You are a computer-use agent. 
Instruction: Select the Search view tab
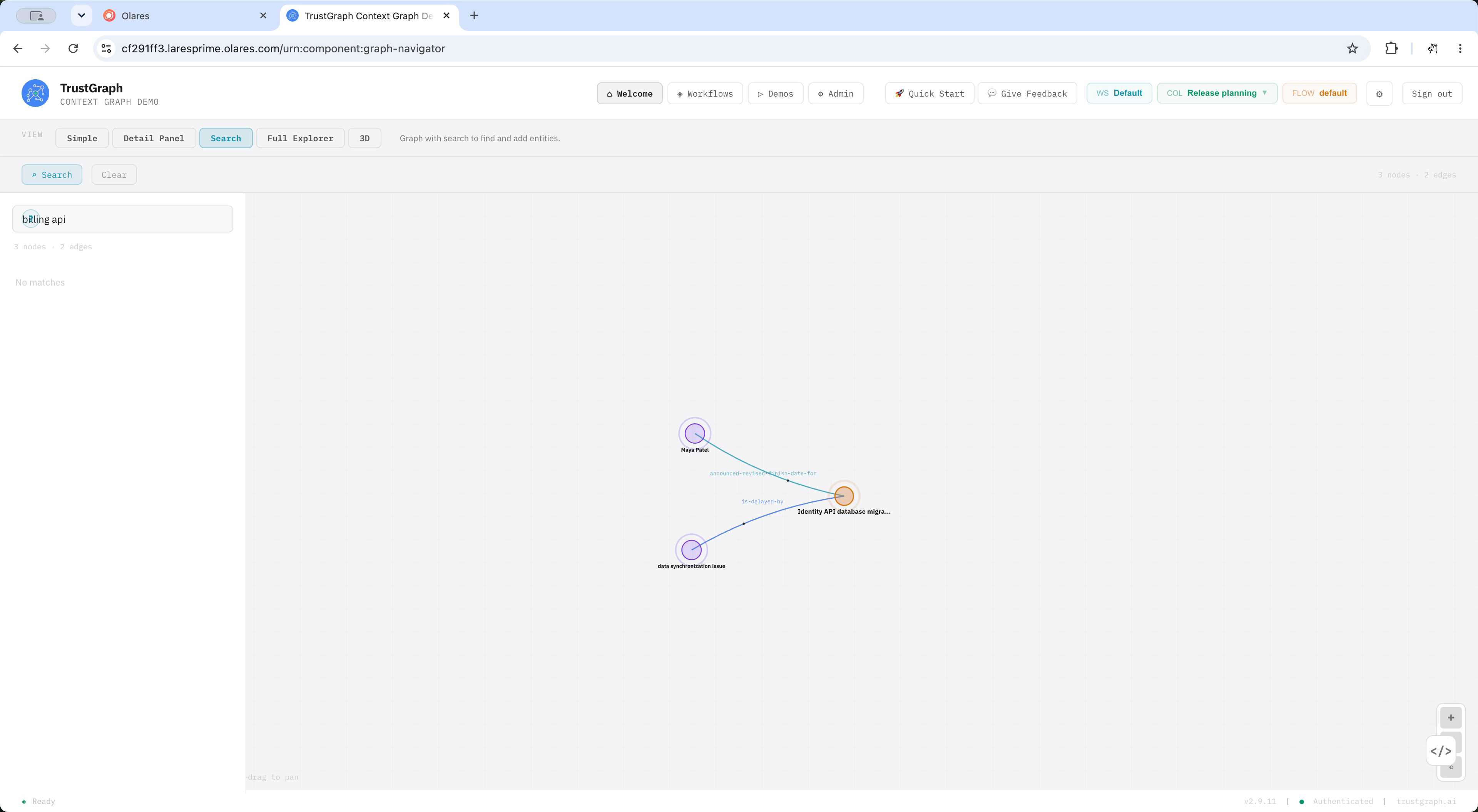coord(226,138)
